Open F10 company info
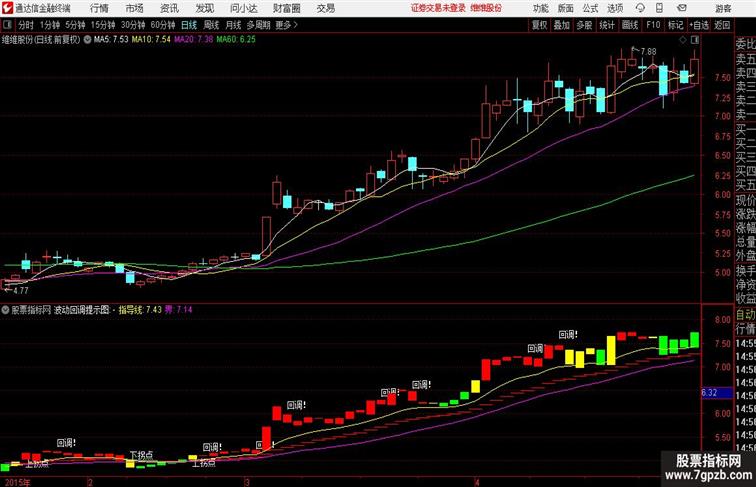 653,25
